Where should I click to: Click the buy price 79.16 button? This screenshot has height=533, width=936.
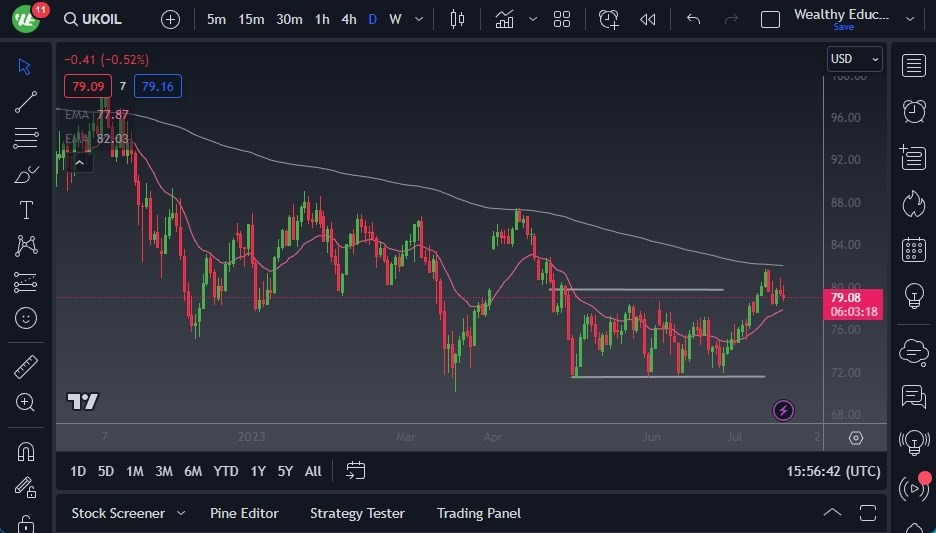[x=158, y=87]
